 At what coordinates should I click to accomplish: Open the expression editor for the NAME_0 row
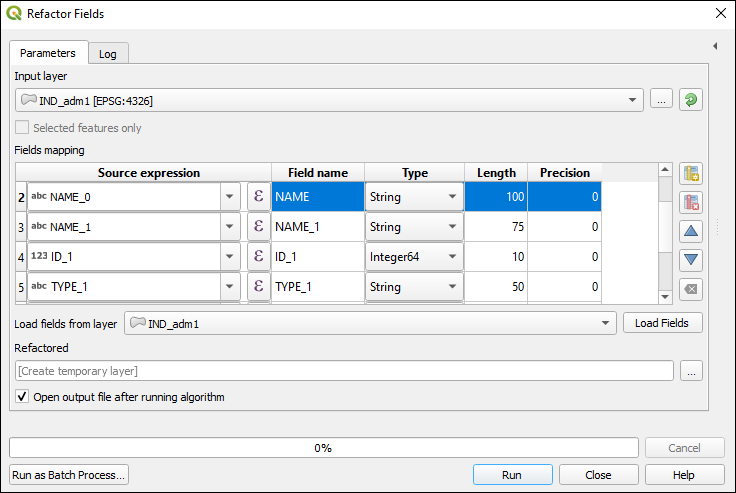point(259,196)
